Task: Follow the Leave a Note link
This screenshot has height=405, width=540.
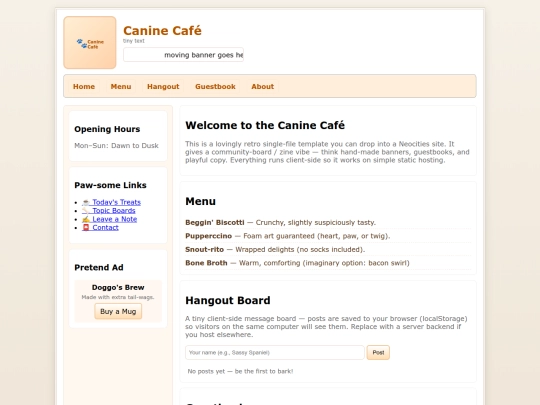Action: point(110,219)
